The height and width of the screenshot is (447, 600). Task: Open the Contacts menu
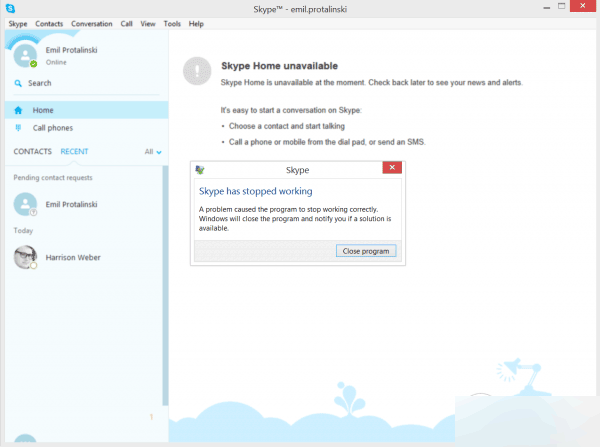(49, 24)
